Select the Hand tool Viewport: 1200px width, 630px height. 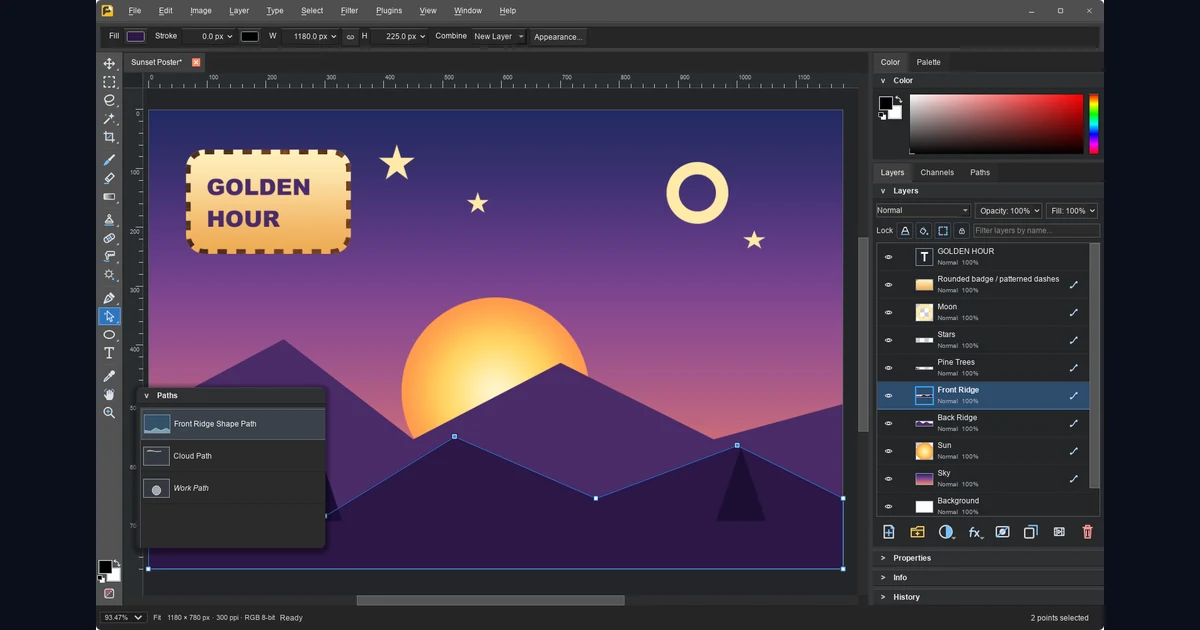(x=109, y=395)
